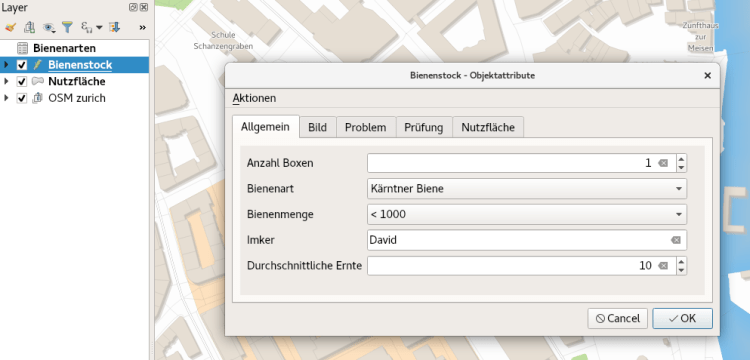Switch to the Prüfung tab
Image resolution: width=750 pixels, height=360 pixels.
pyautogui.click(x=424, y=128)
